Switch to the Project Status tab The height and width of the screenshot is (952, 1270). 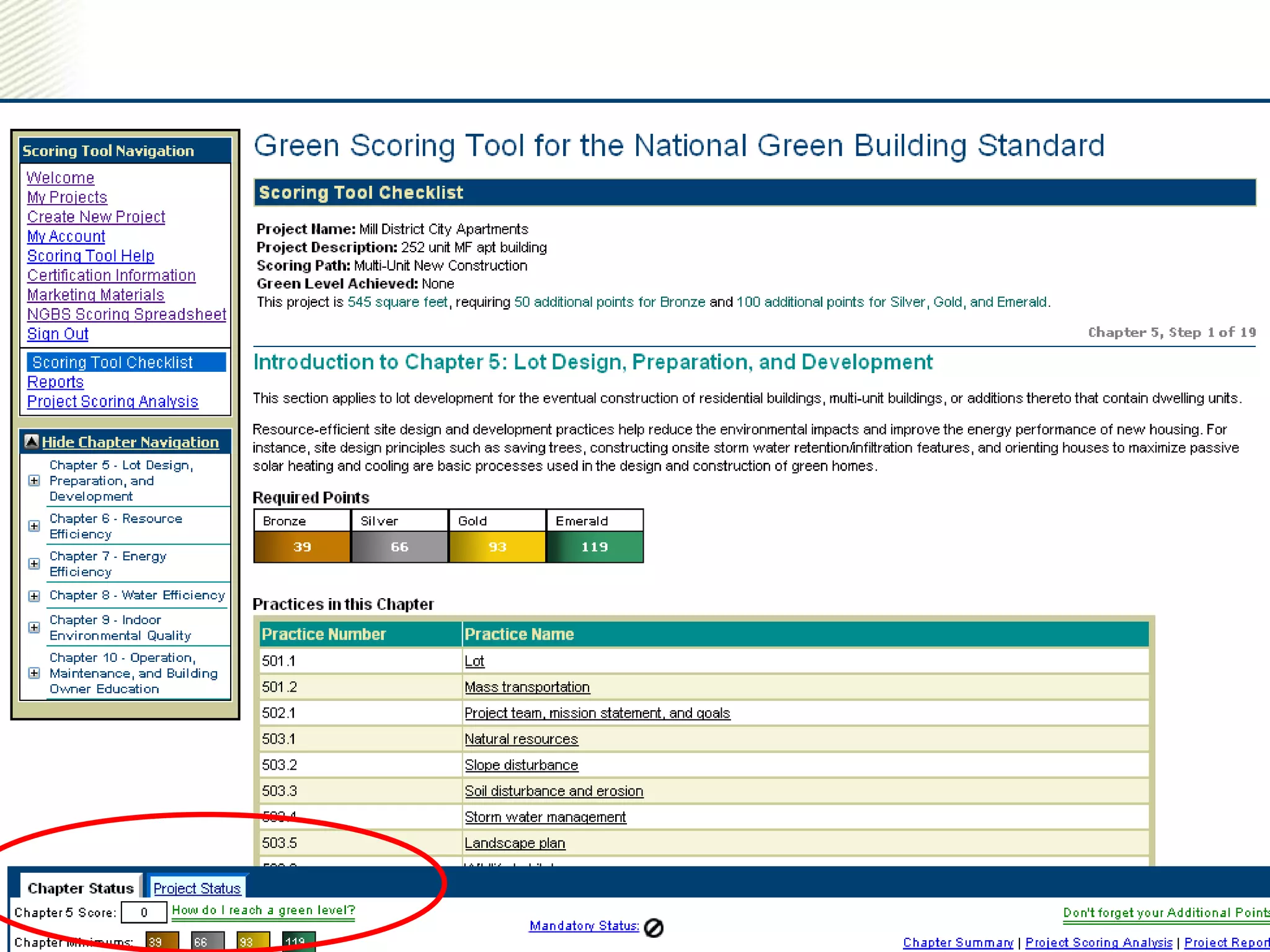[197, 888]
